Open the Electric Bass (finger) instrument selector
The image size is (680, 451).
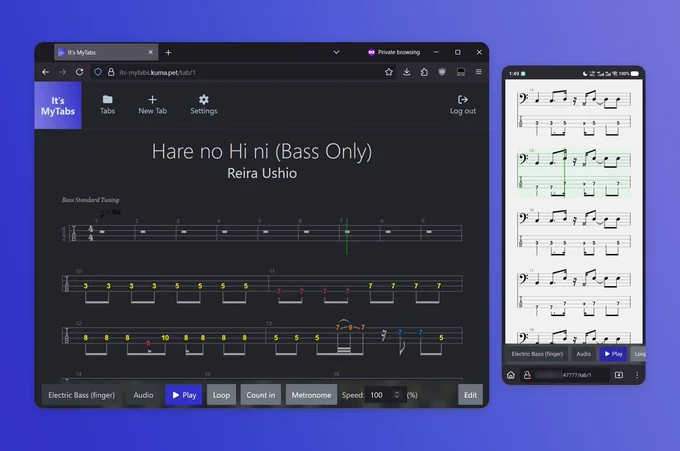[x=82, y=395]
